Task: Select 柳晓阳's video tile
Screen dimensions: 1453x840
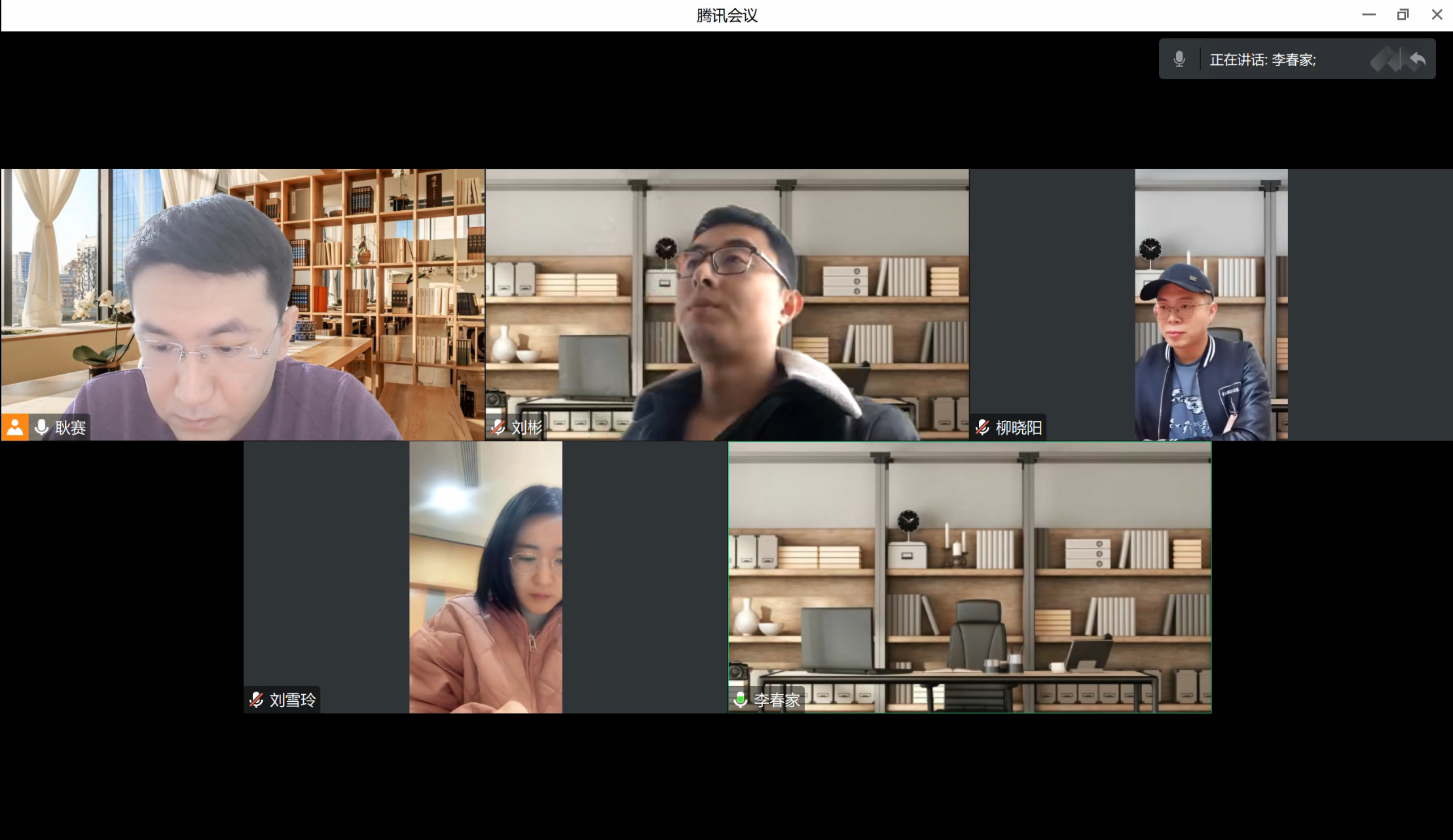Action: pos(1211,304)
